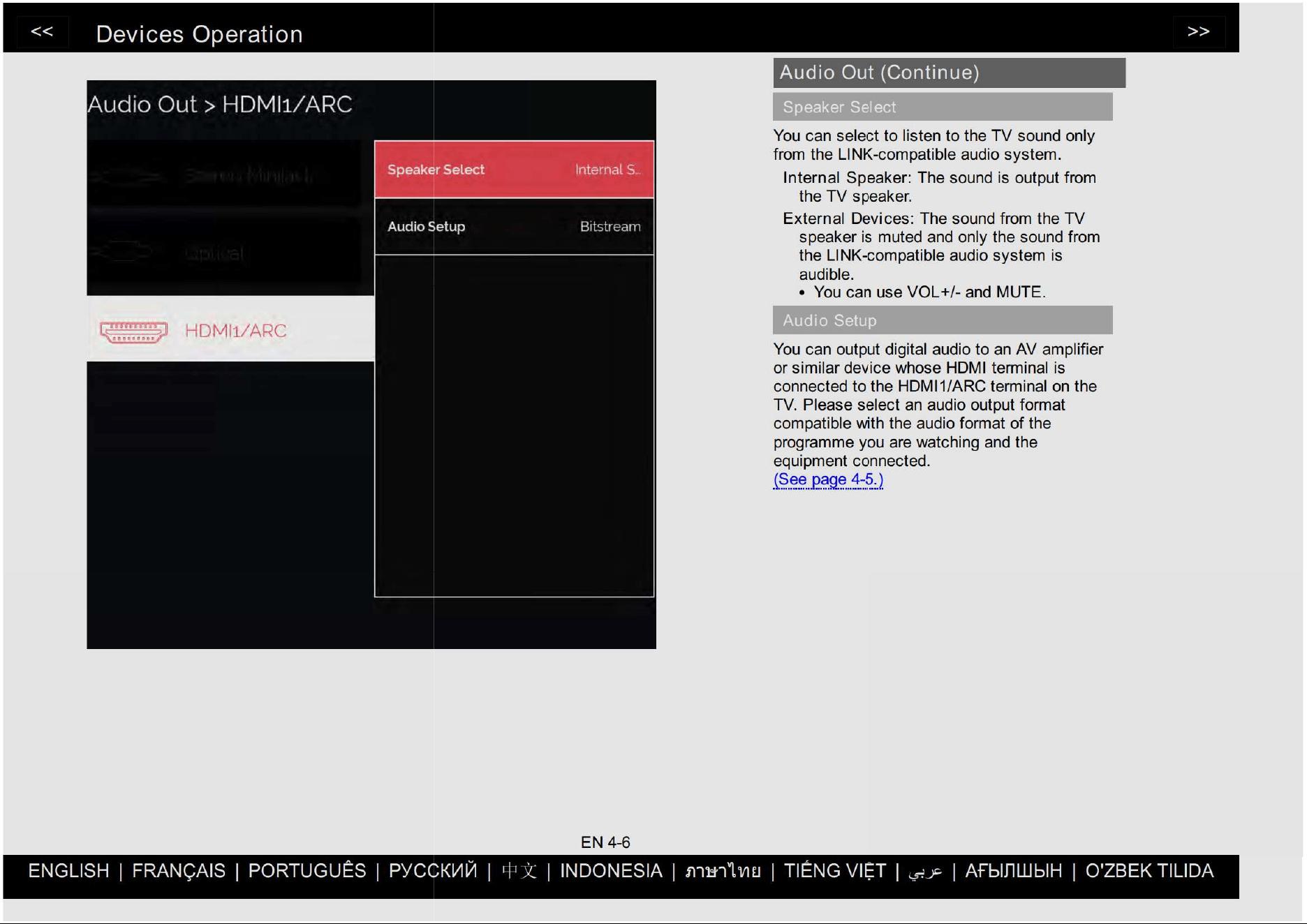Go to previous page with << button
This screenshot has height=924, width=1307.
(42, 31)
